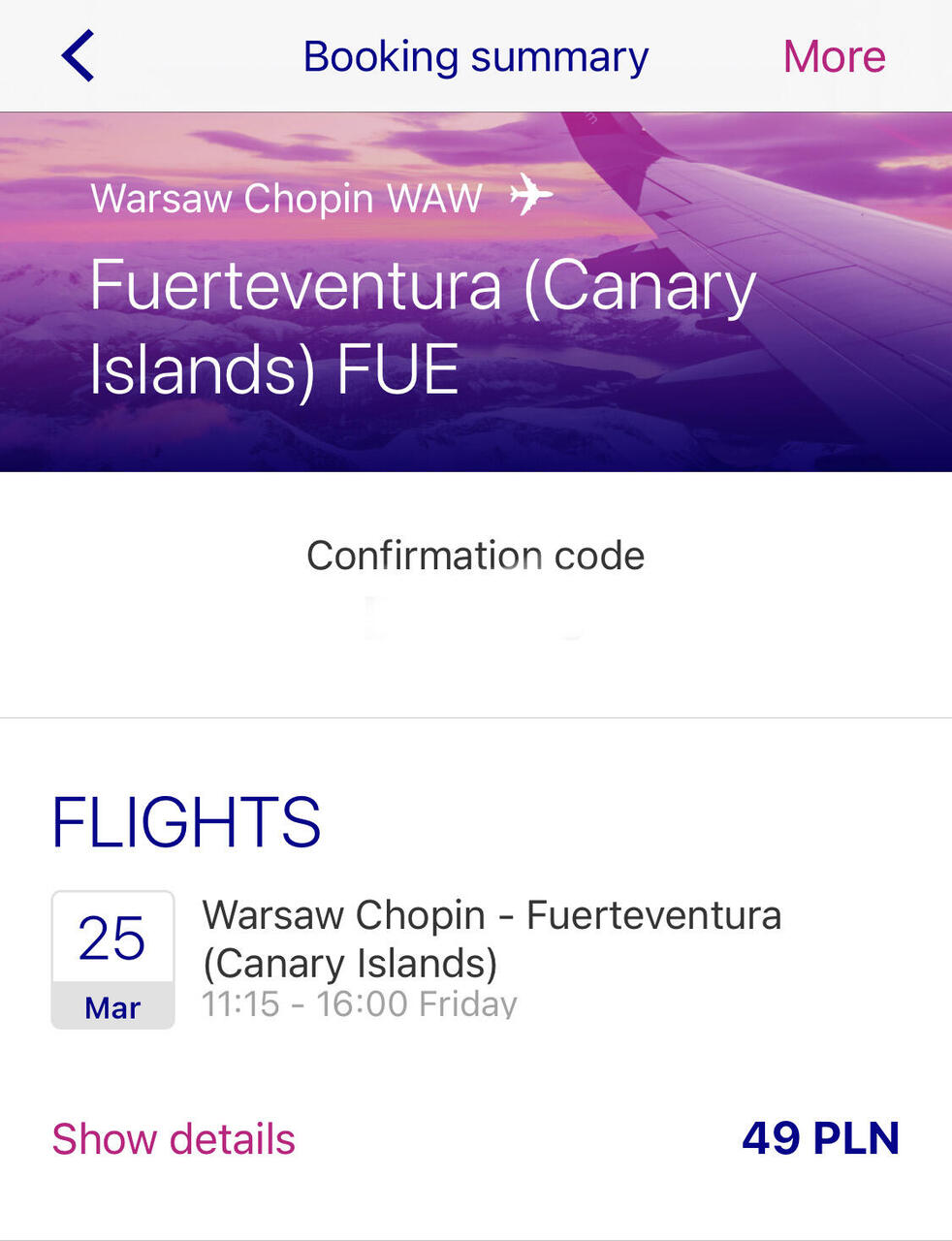The height and width of the screenshot is (1241, 952).
Task: Tap the Booking summary title
Action: 476,56
